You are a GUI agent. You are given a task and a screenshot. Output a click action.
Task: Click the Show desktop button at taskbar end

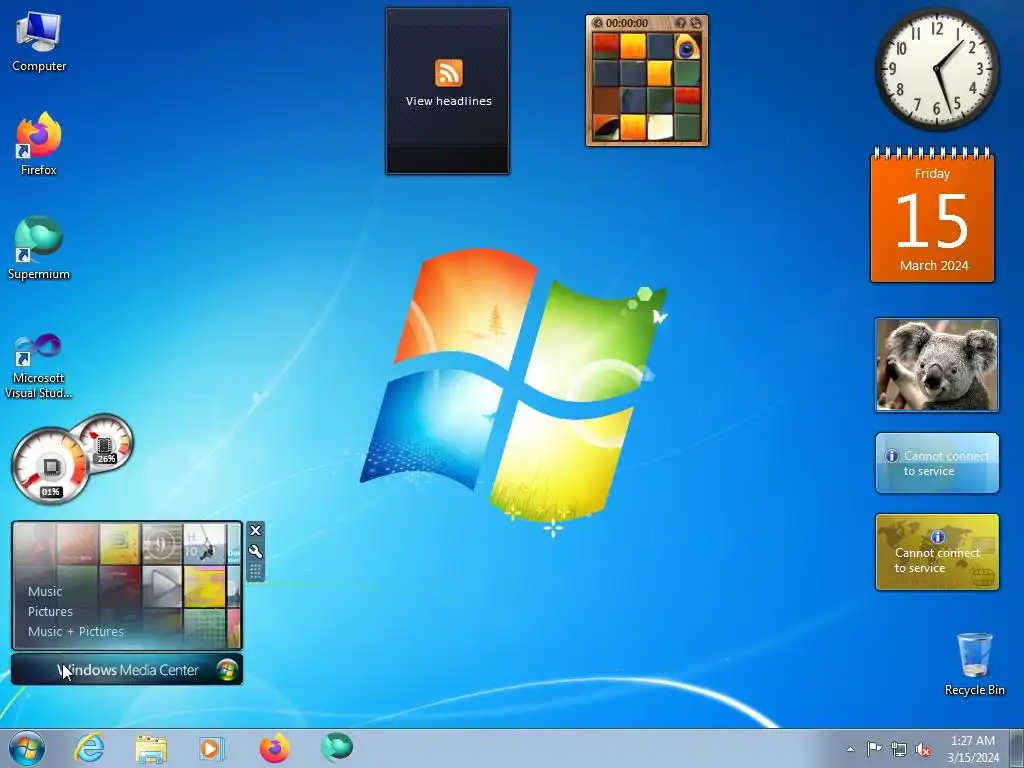tap(1017, 748)
